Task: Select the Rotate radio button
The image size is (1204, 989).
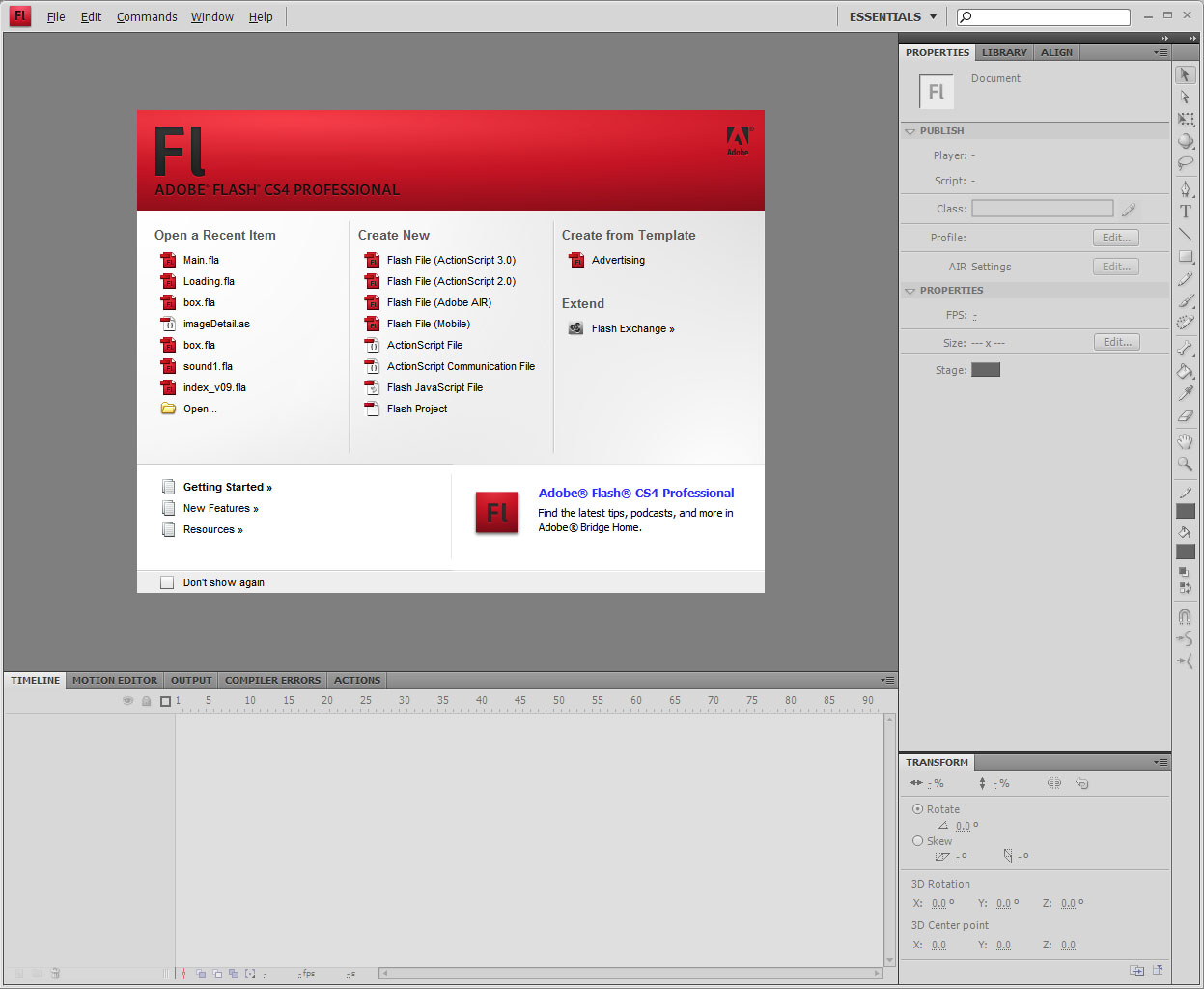Action: click(917, 809)
